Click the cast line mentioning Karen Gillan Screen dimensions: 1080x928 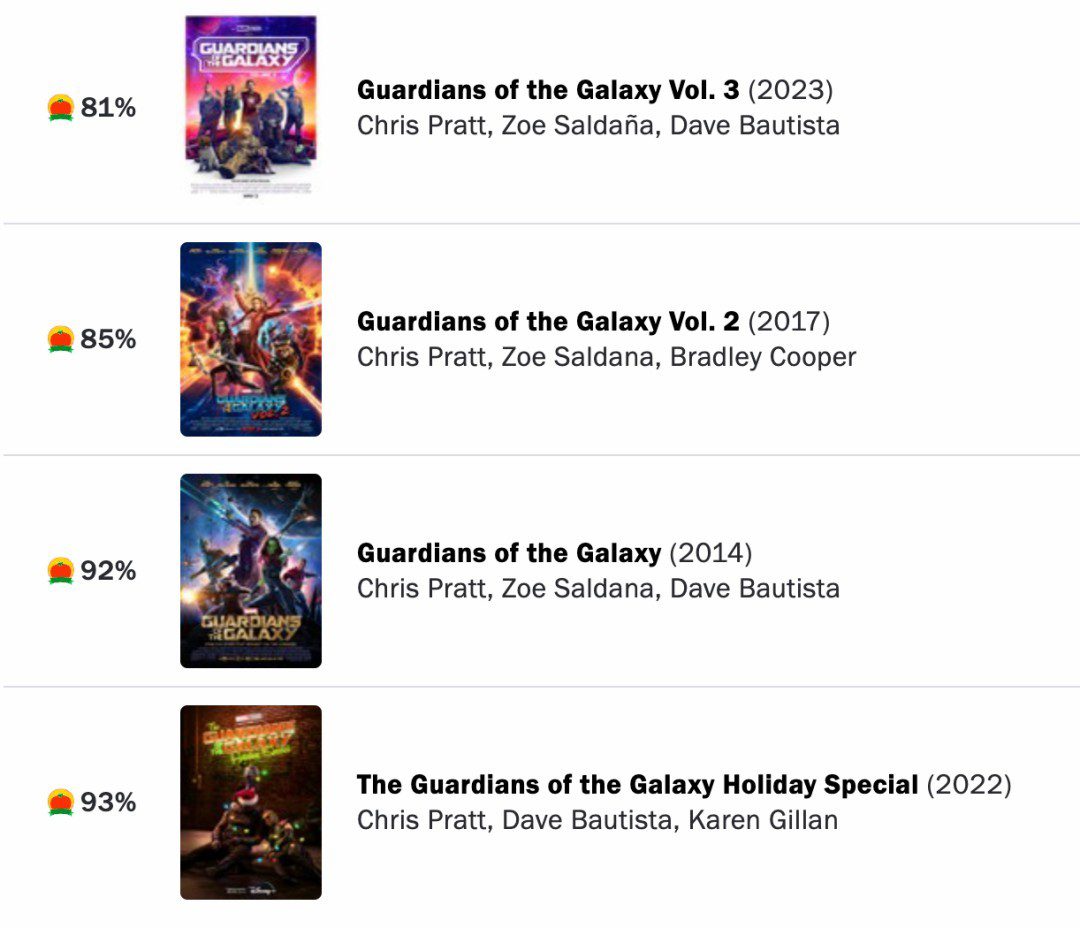[x=597, y=821]
